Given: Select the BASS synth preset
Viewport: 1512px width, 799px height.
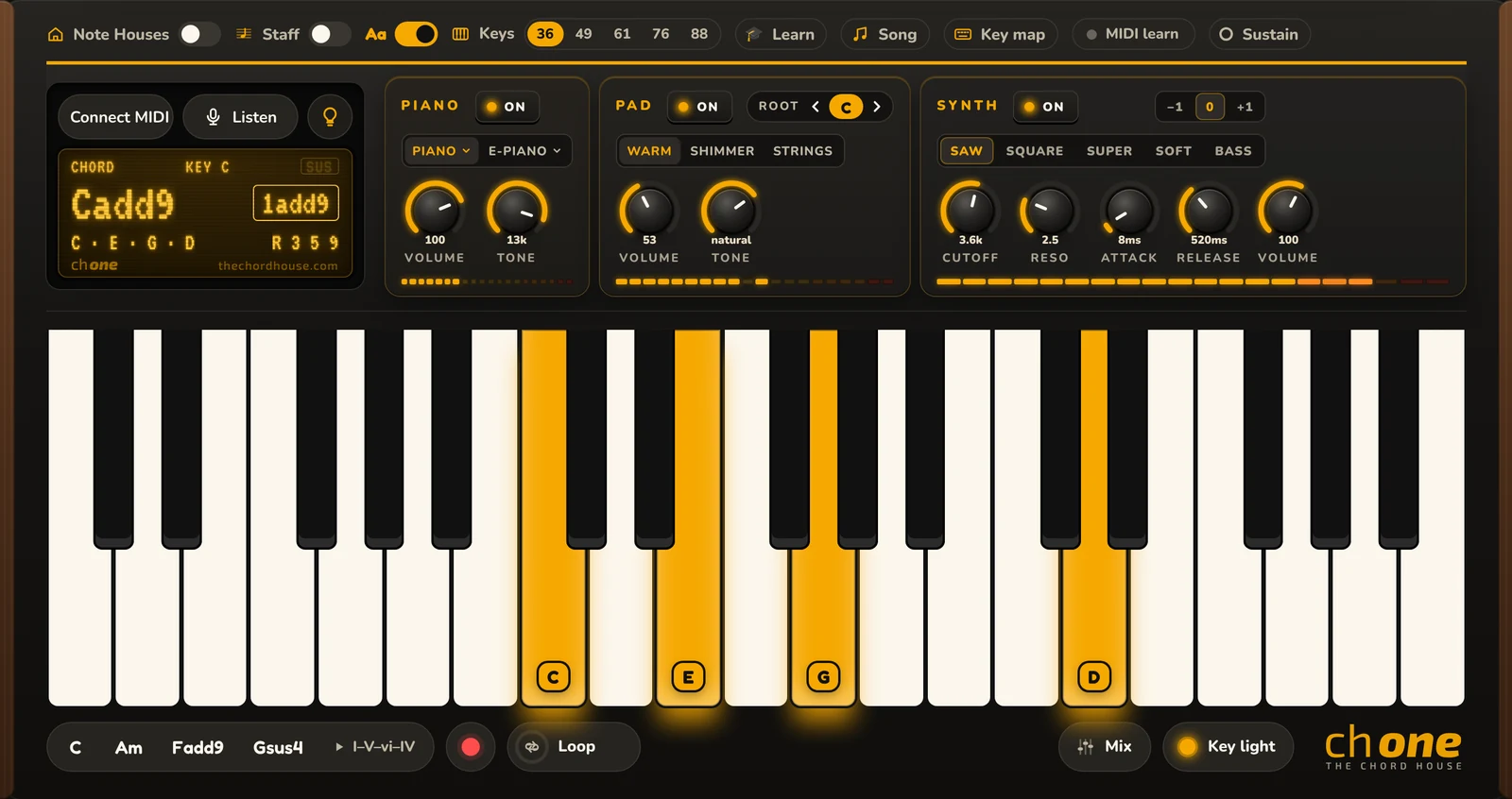Looking at the screenshot, I should [1232, 151].
